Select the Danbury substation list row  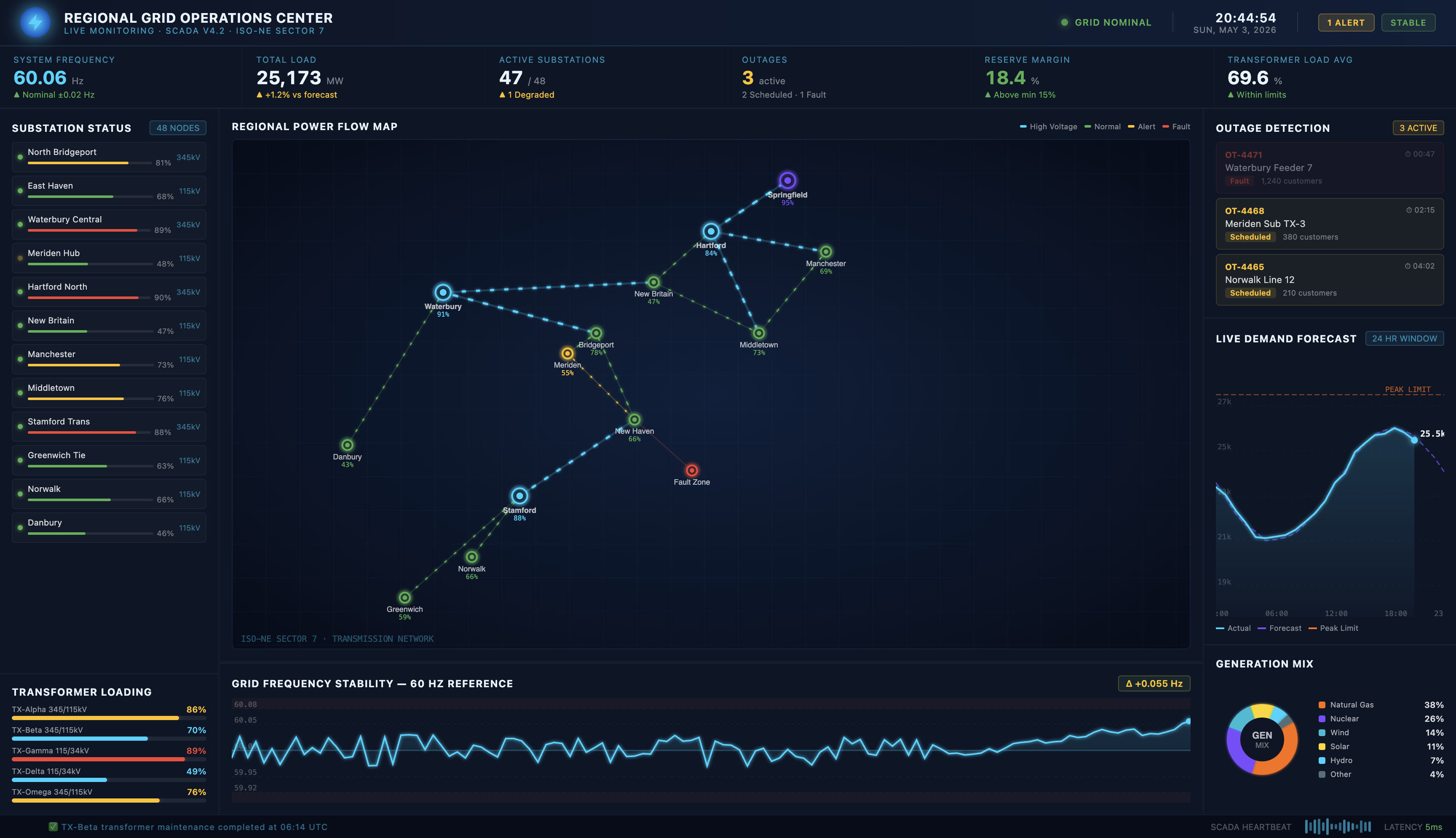click(109, 528)
